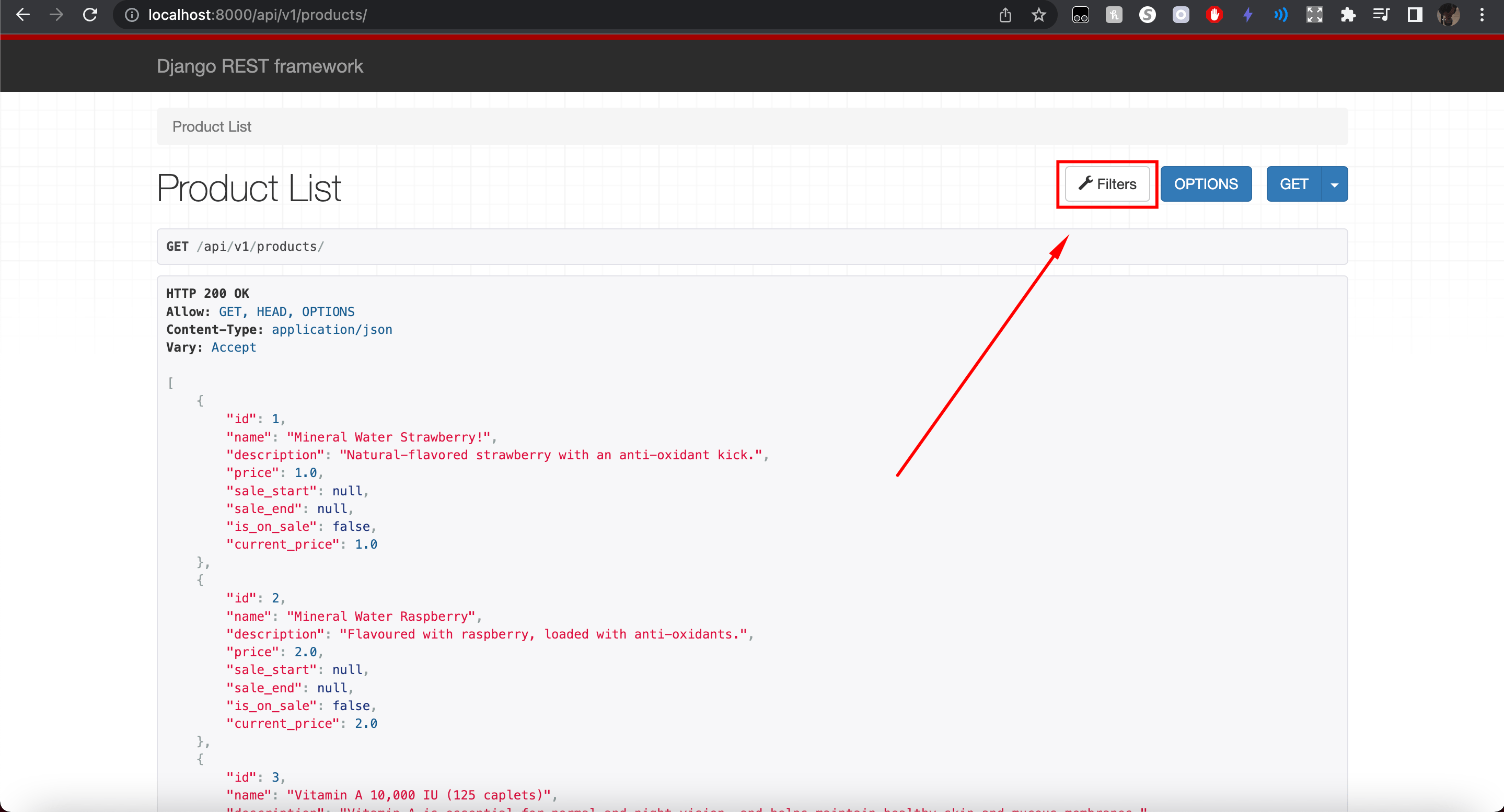The width and height of the screenshot is (1504, 812).
Task: Click the Django REST framework header link
Action: pyautogui.click(x=260, y=66)
